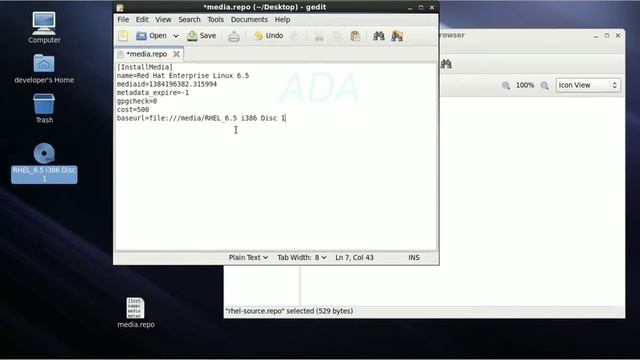Maximize the file browser window

(x=607, y=36)
